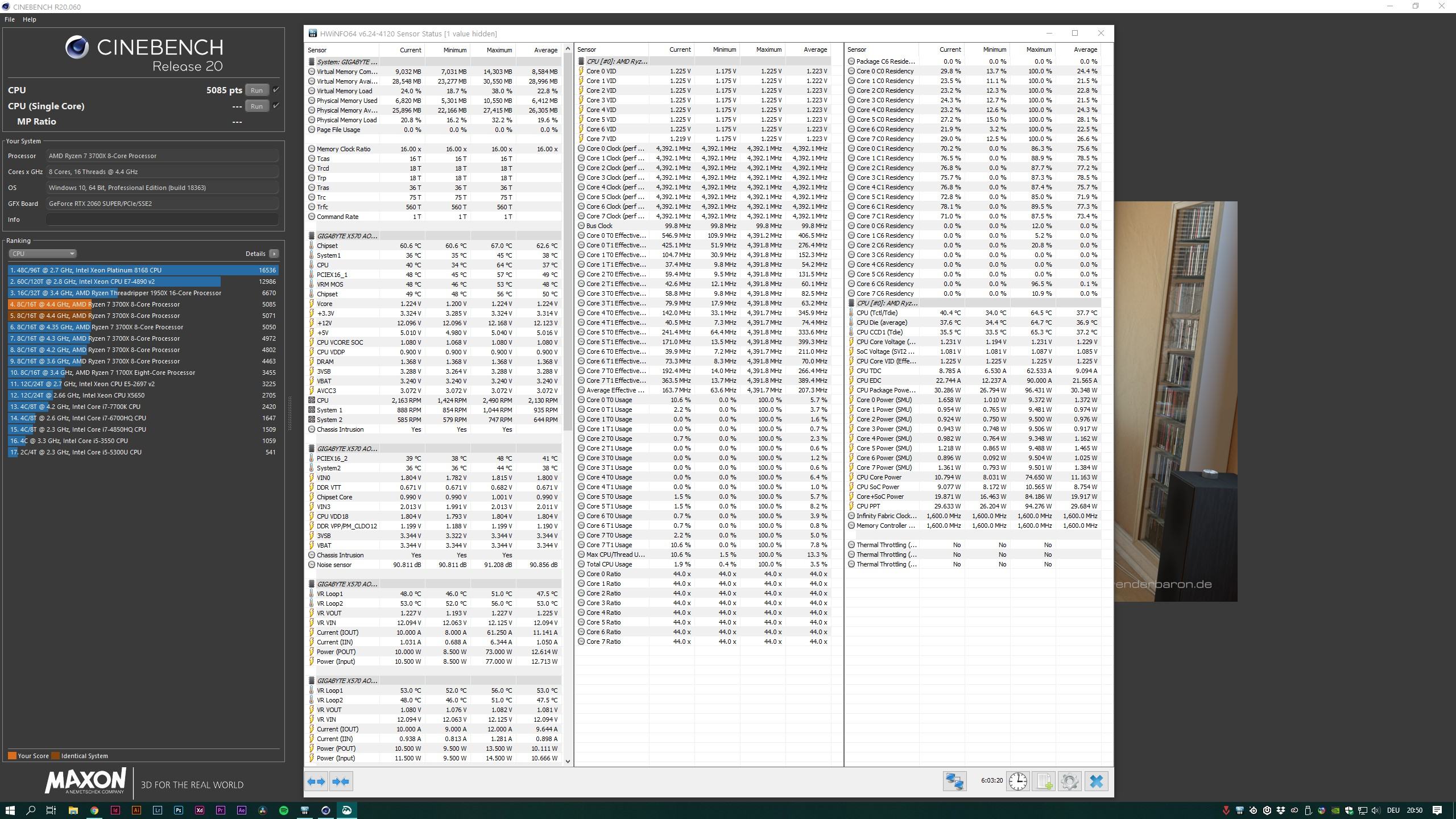Toggle the CPU Single Core test checkbox
Screen dimensions: 1456x819
(x=276, y=106)
